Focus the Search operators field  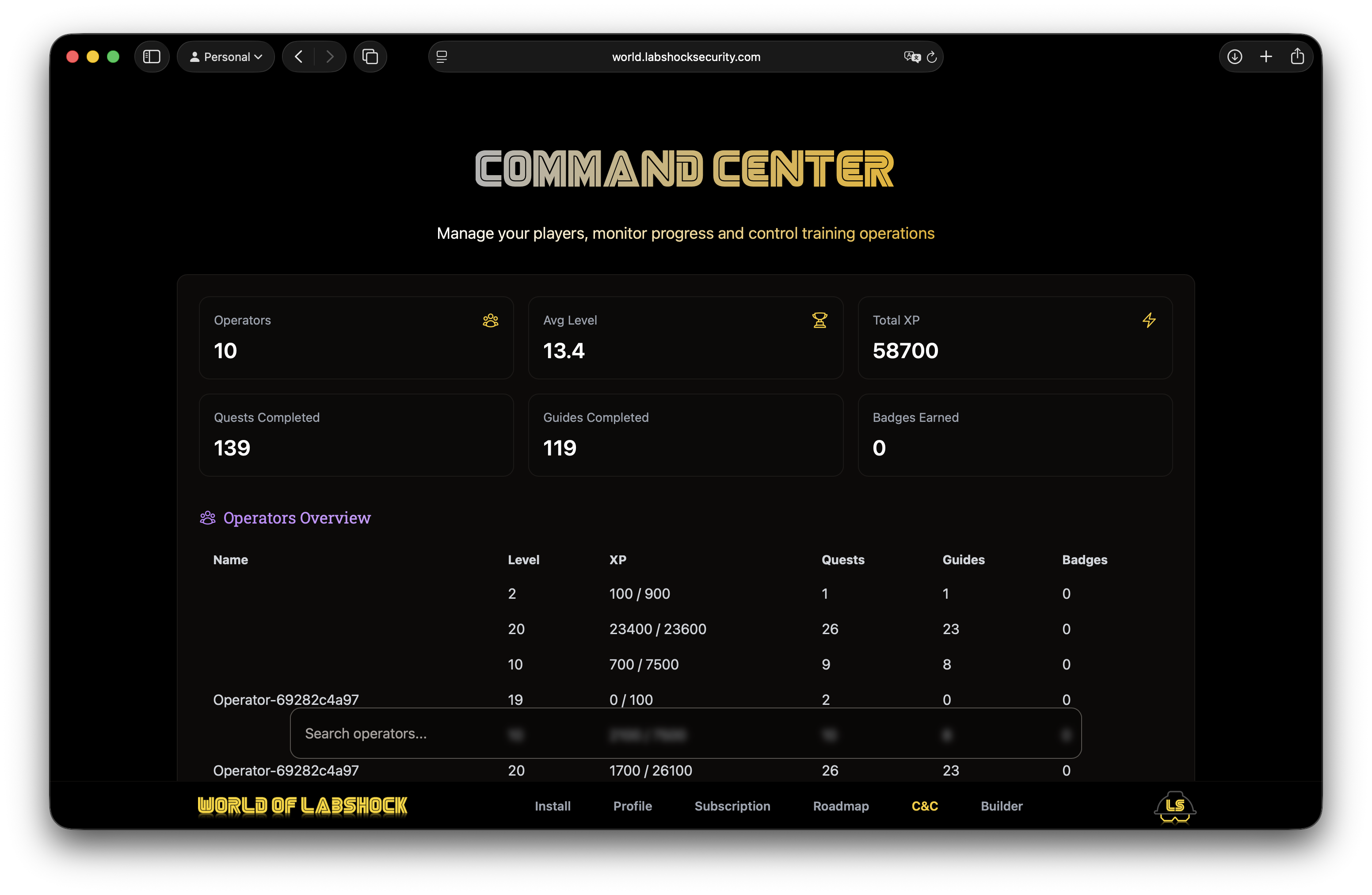click(x=686, y=734)
